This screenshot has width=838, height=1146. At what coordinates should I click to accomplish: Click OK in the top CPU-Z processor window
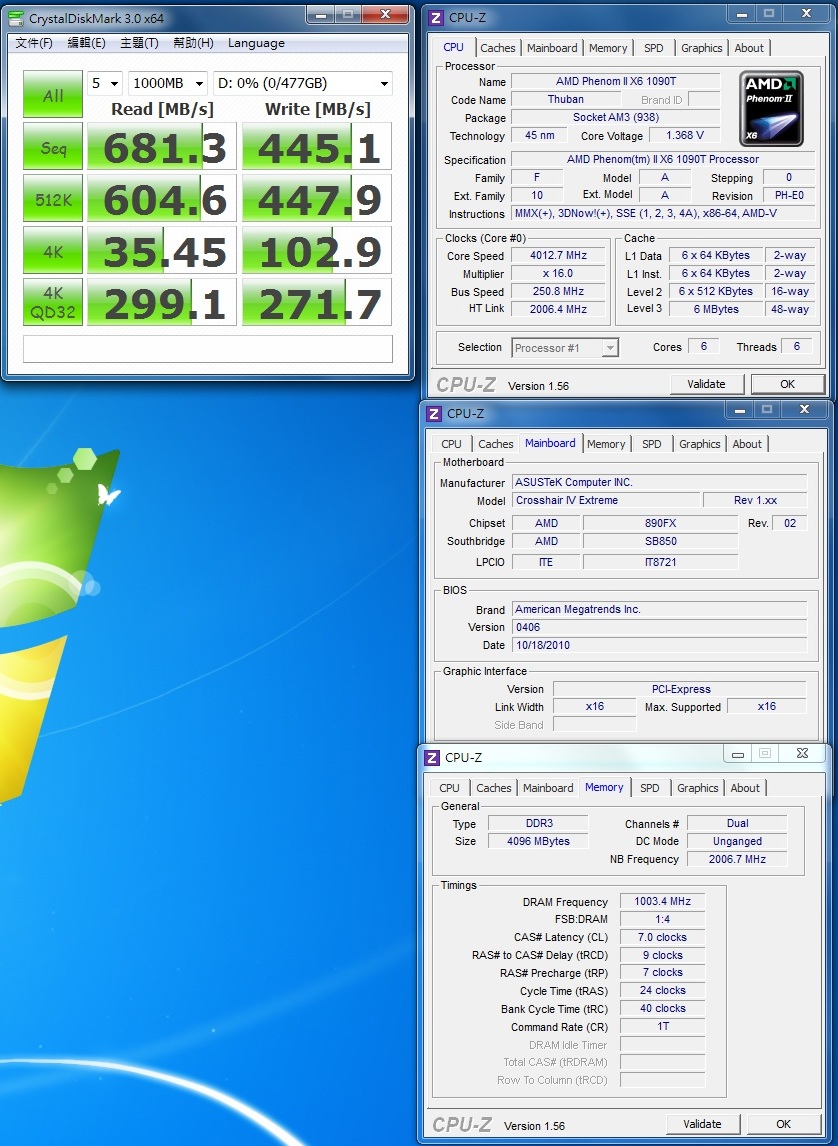(x=787, y=384)
